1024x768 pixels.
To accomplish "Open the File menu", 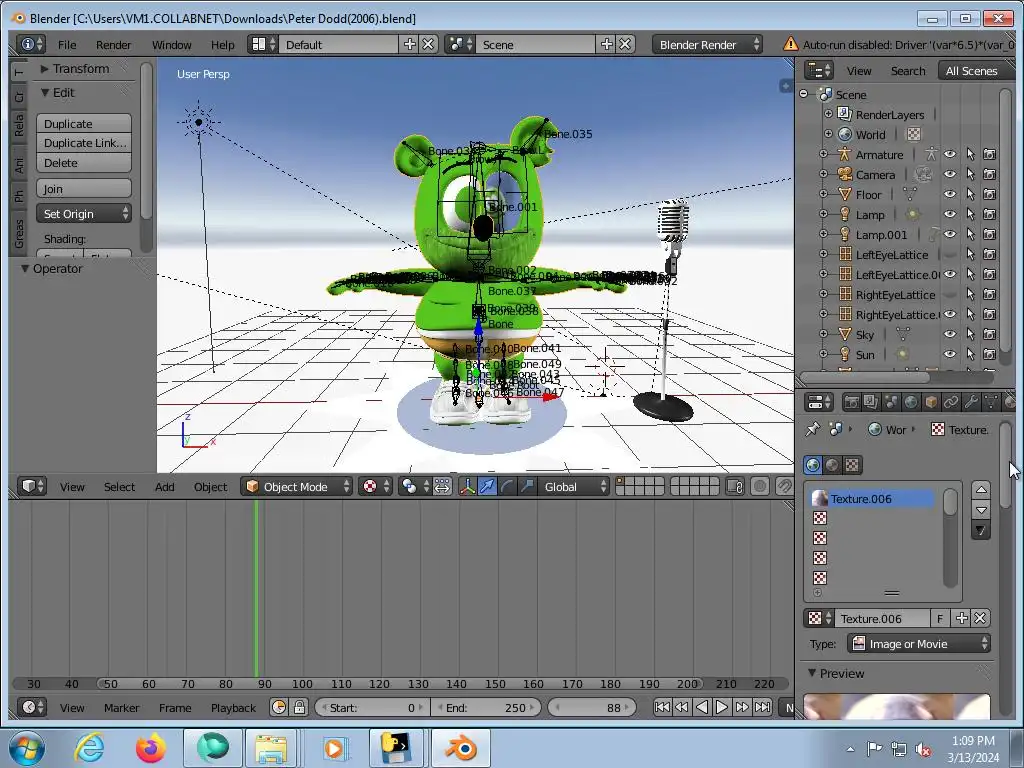I will (67, 44).
